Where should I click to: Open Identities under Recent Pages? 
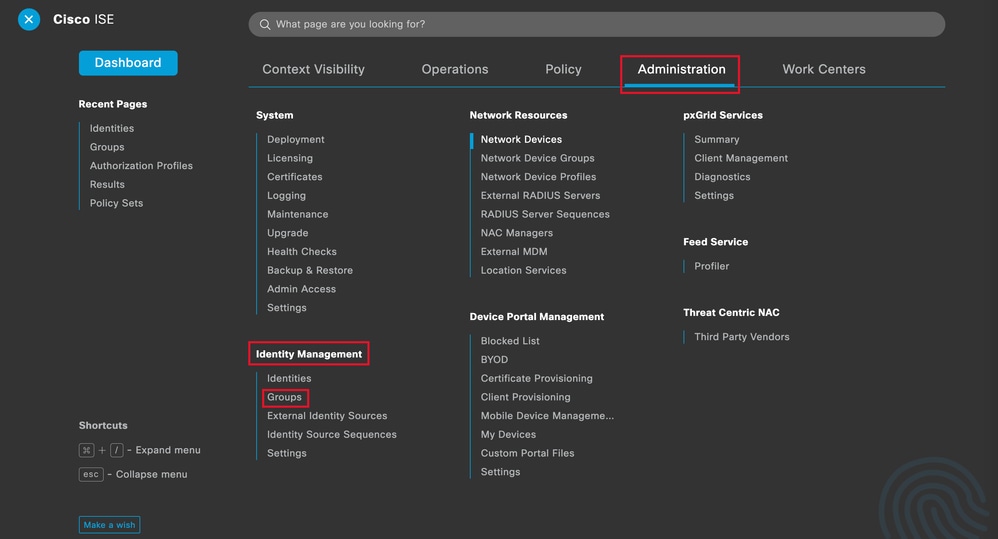[x=112, y=128]
